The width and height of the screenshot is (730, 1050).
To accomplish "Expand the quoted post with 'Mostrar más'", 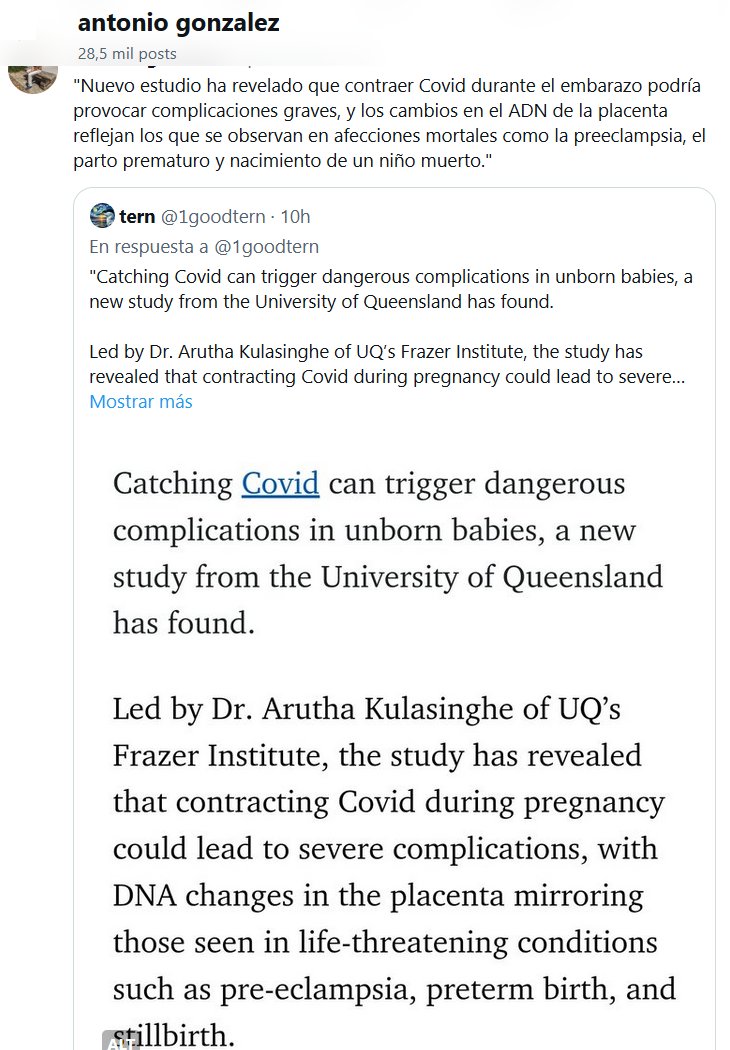I will tap(141, 402).
